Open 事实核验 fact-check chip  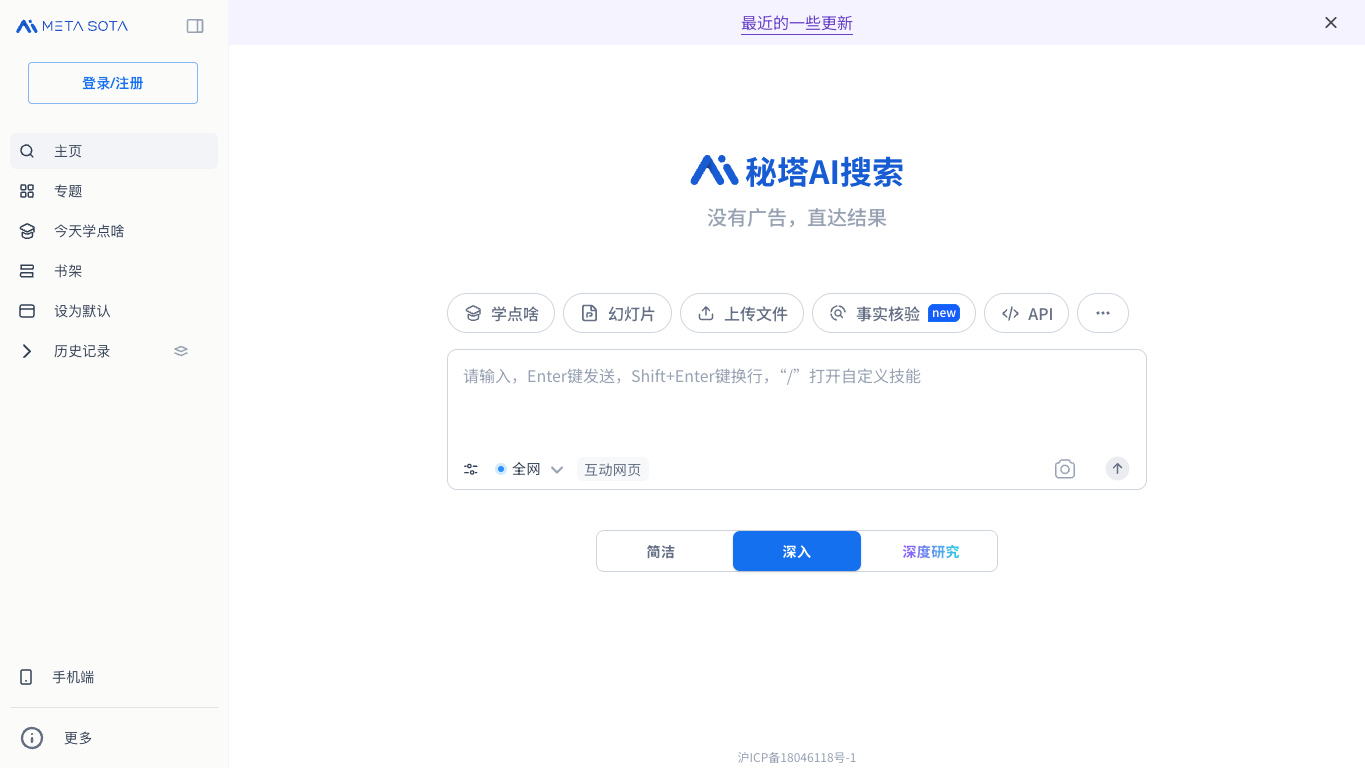pyautogui.click(x=894, y=313)
